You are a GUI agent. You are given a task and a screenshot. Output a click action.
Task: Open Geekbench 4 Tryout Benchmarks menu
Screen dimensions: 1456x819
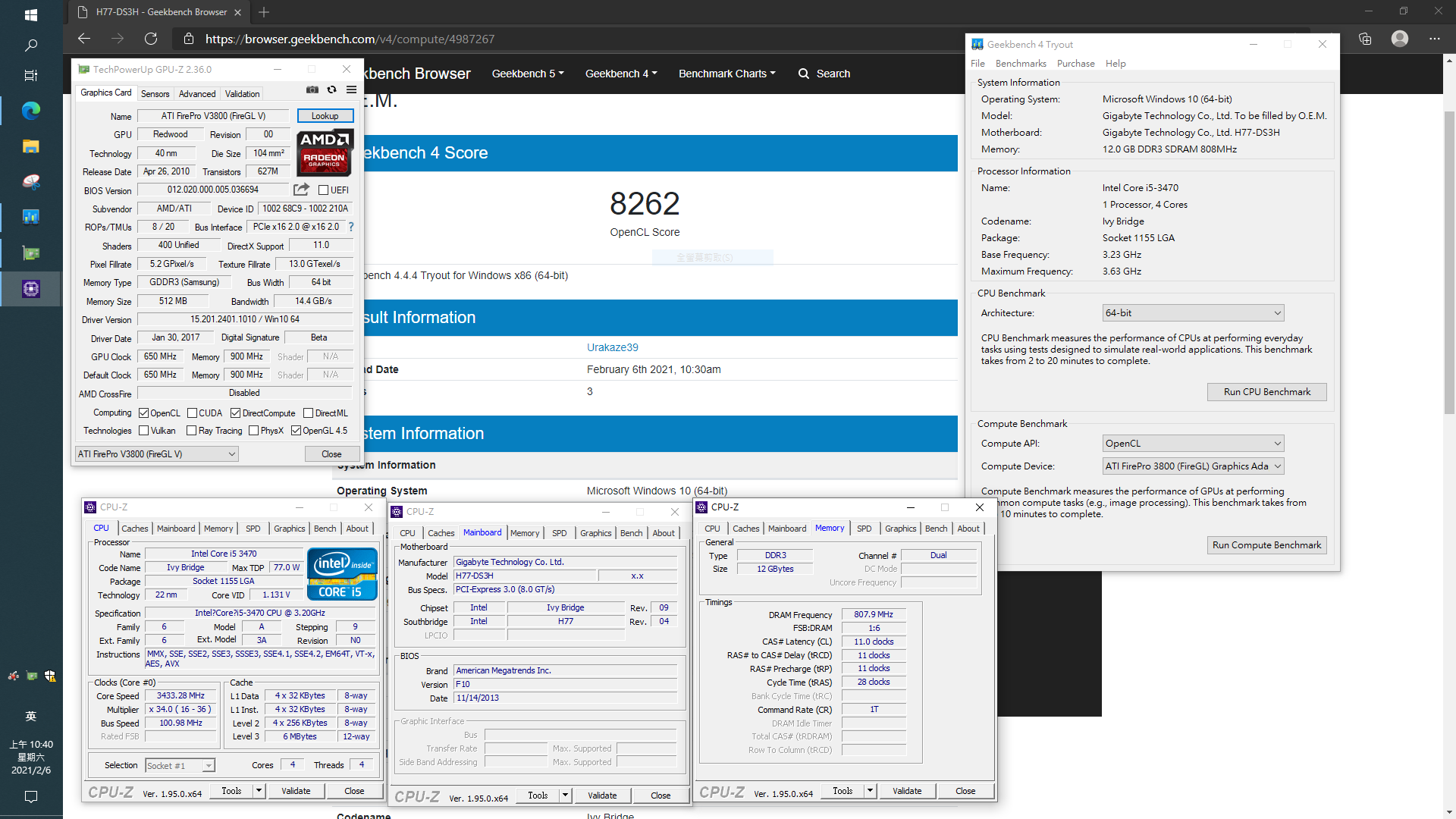tap(1021, 64)
